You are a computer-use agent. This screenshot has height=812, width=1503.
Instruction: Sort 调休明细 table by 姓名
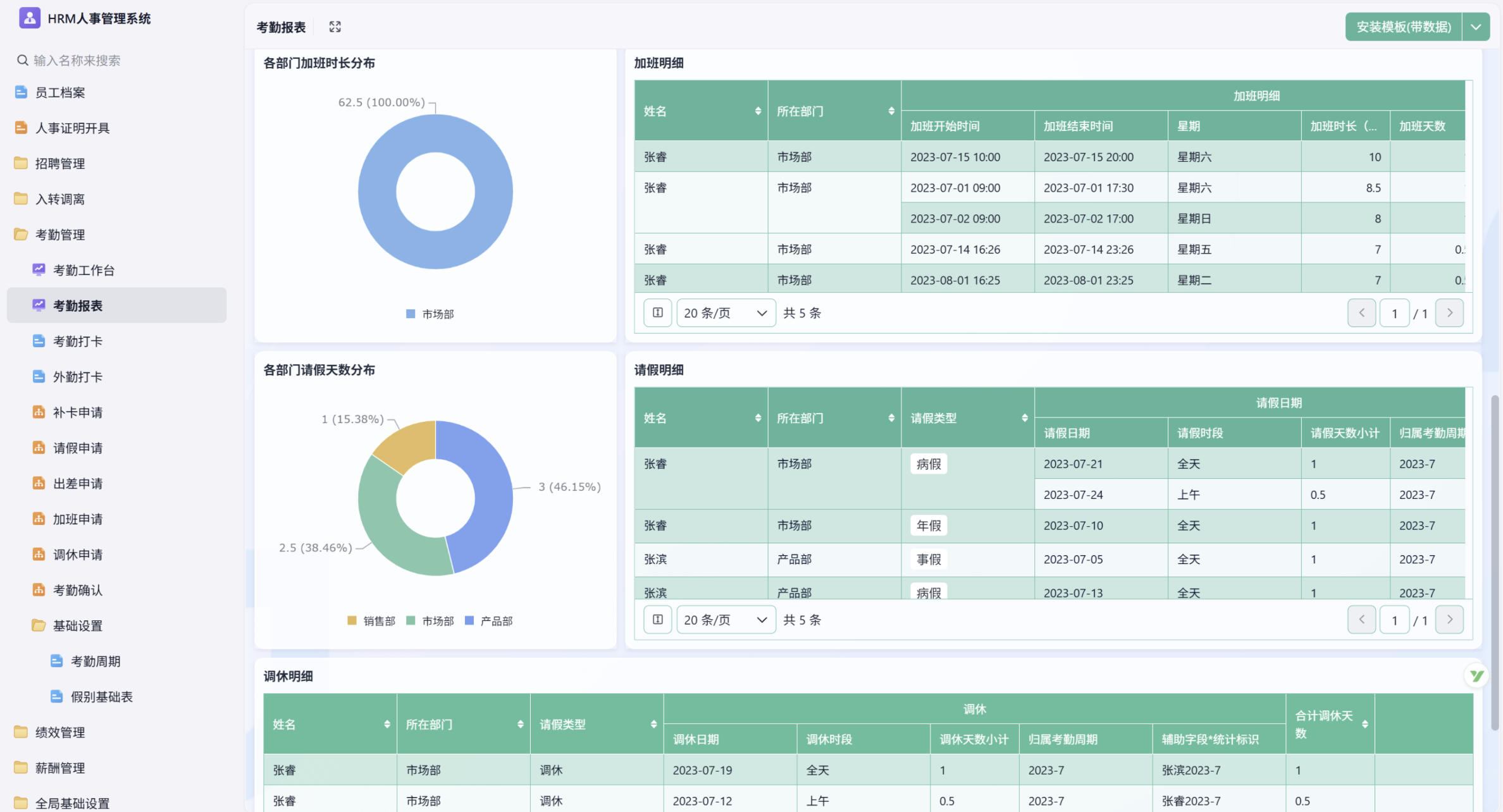(x=387, y=724)
